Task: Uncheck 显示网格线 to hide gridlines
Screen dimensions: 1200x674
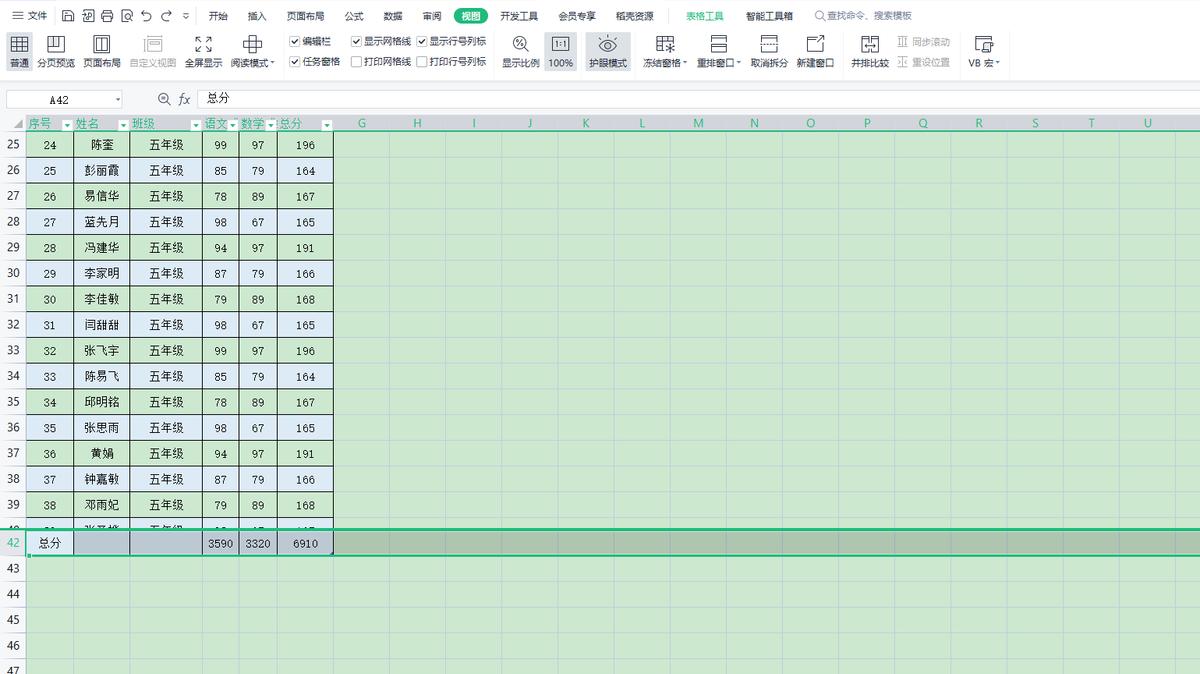Action: [x=357, y=41]
